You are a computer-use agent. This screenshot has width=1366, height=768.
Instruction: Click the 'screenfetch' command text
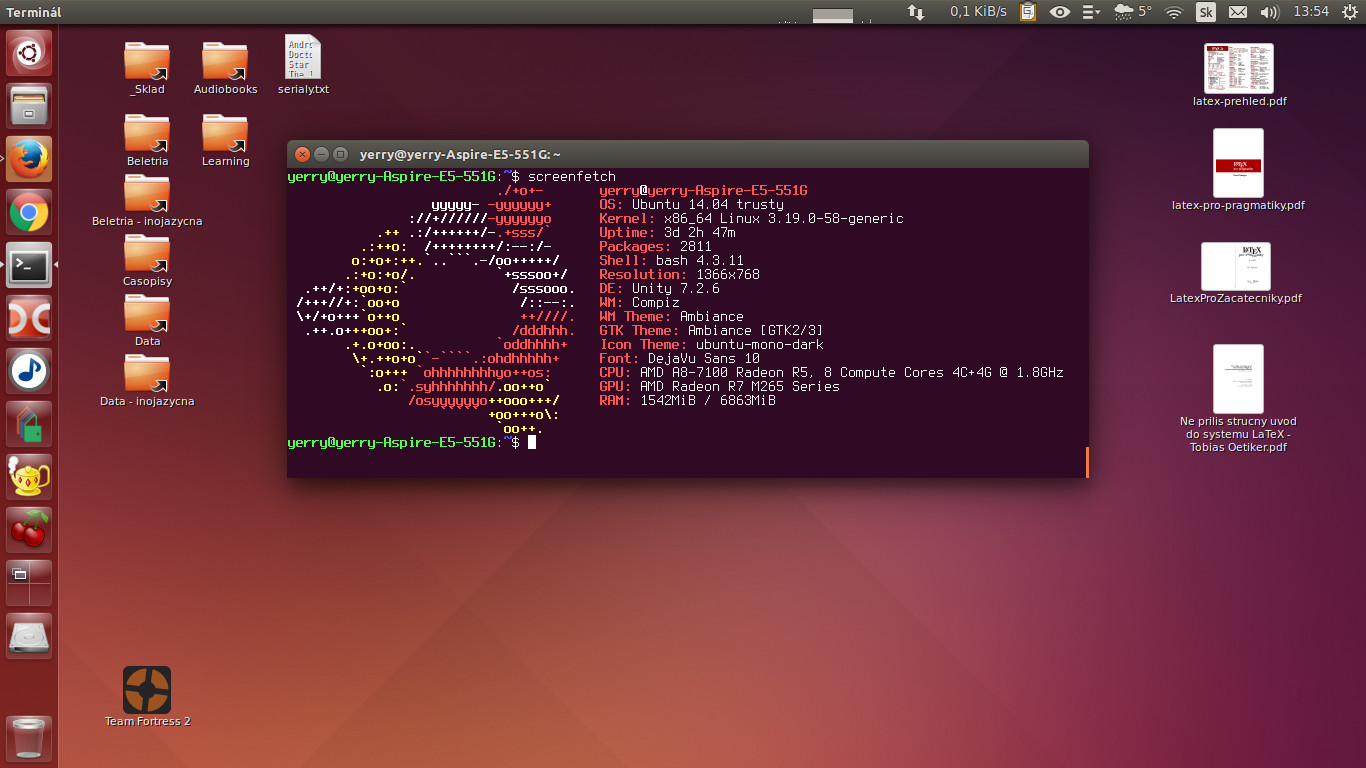(572, 176)
